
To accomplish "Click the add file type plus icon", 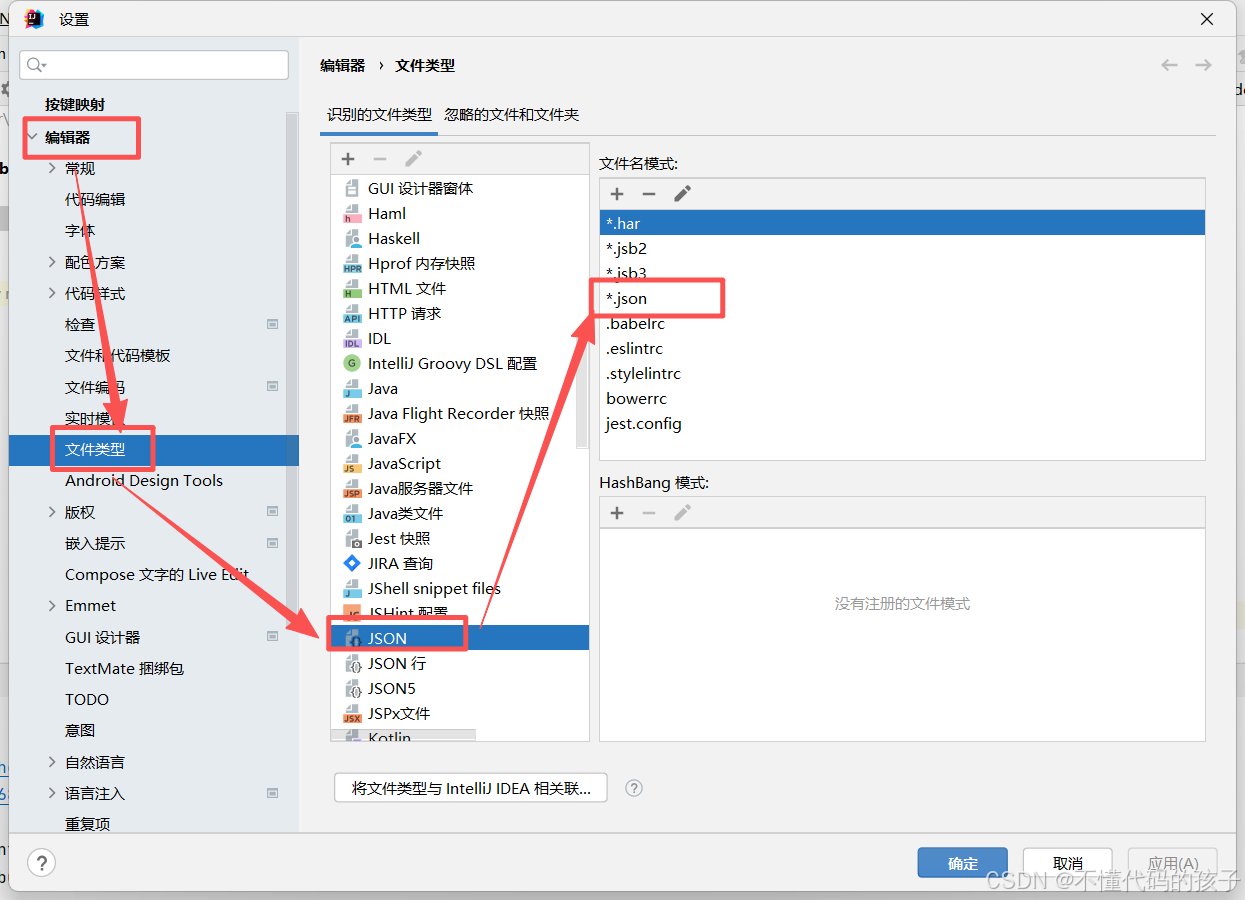I will 348,159.
